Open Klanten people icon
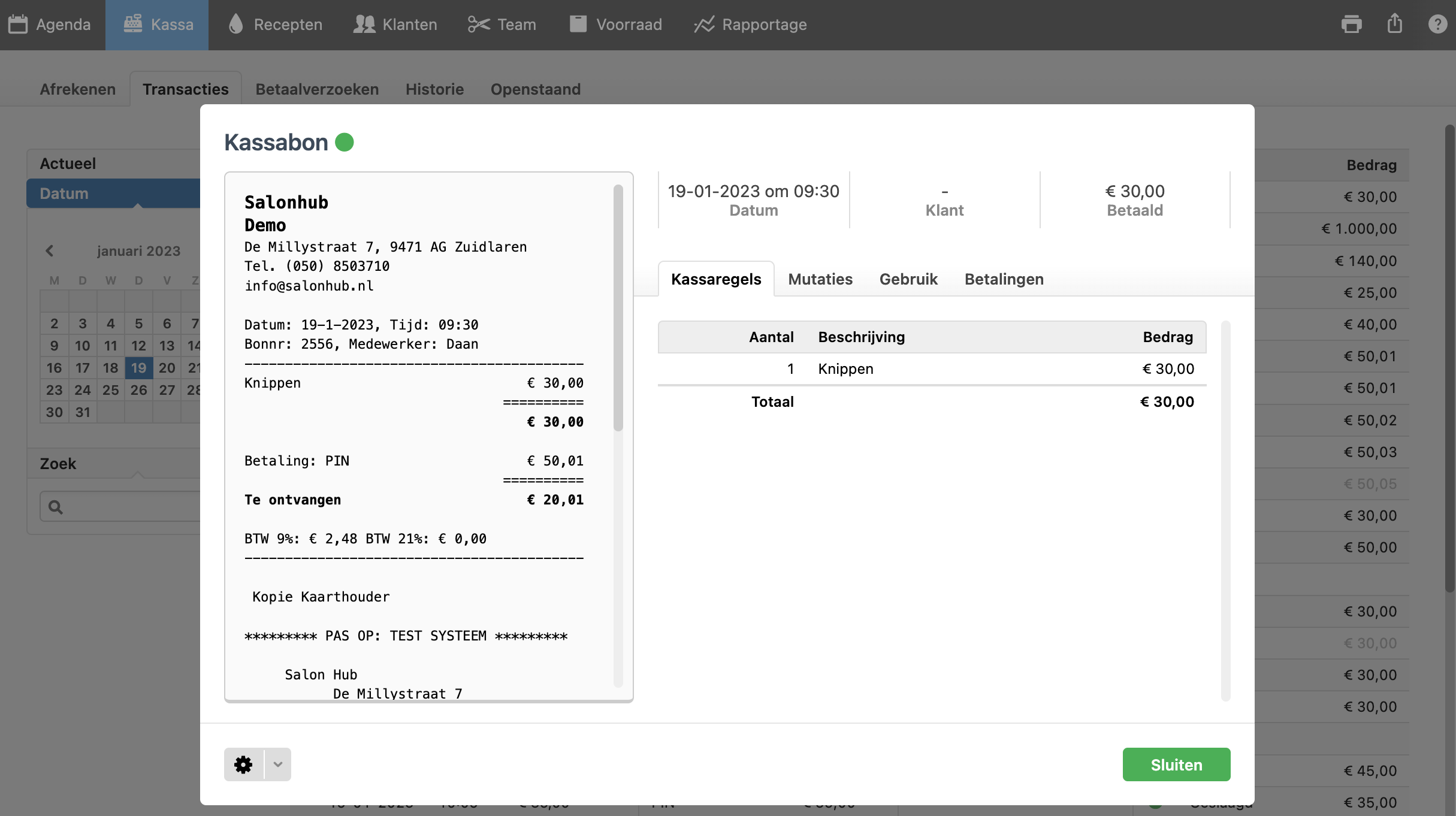 364,25
